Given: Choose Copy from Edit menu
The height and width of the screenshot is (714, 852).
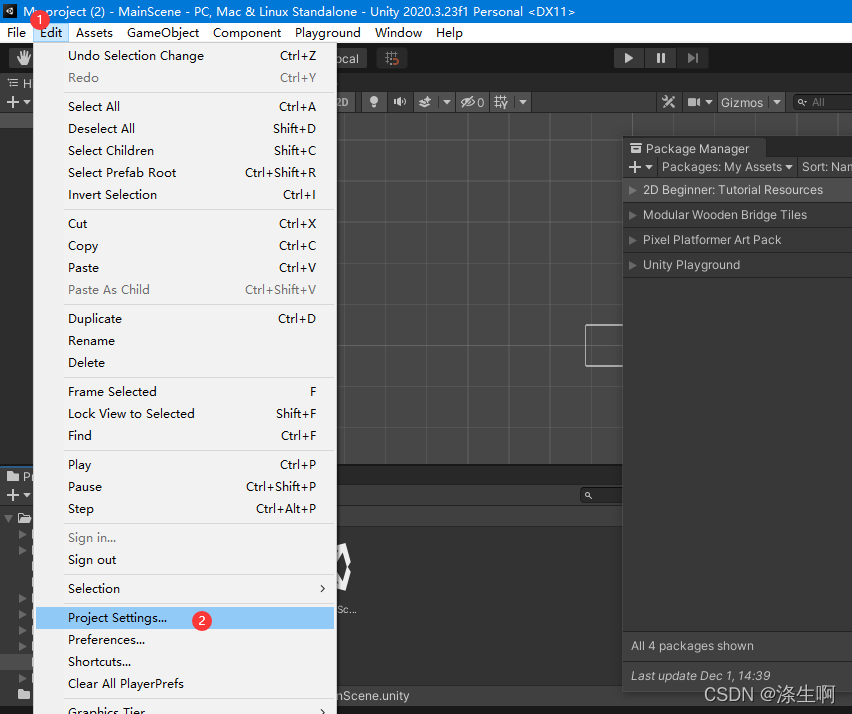Looking at the screenshot, I should point(185,246).
